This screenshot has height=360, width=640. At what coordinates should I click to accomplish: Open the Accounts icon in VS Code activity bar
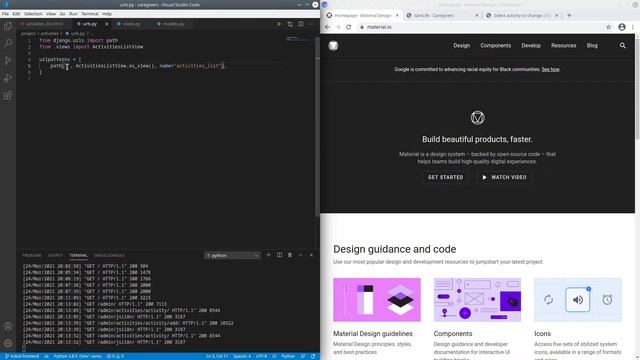coord(8,326)
